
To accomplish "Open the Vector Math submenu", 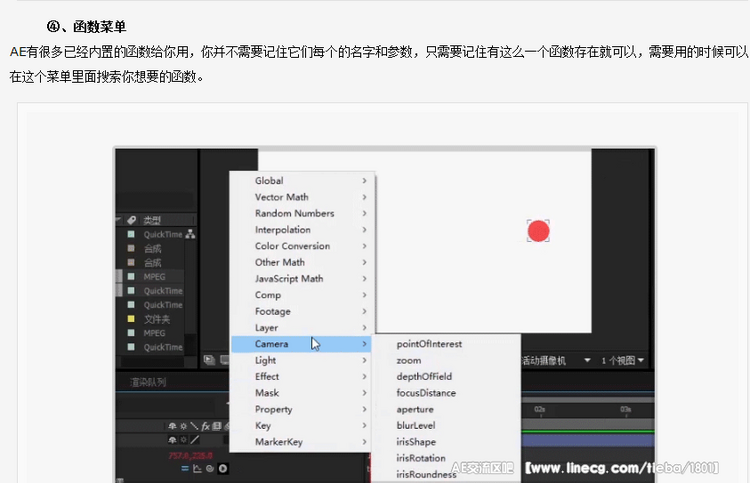I will (x=302, y=197).
